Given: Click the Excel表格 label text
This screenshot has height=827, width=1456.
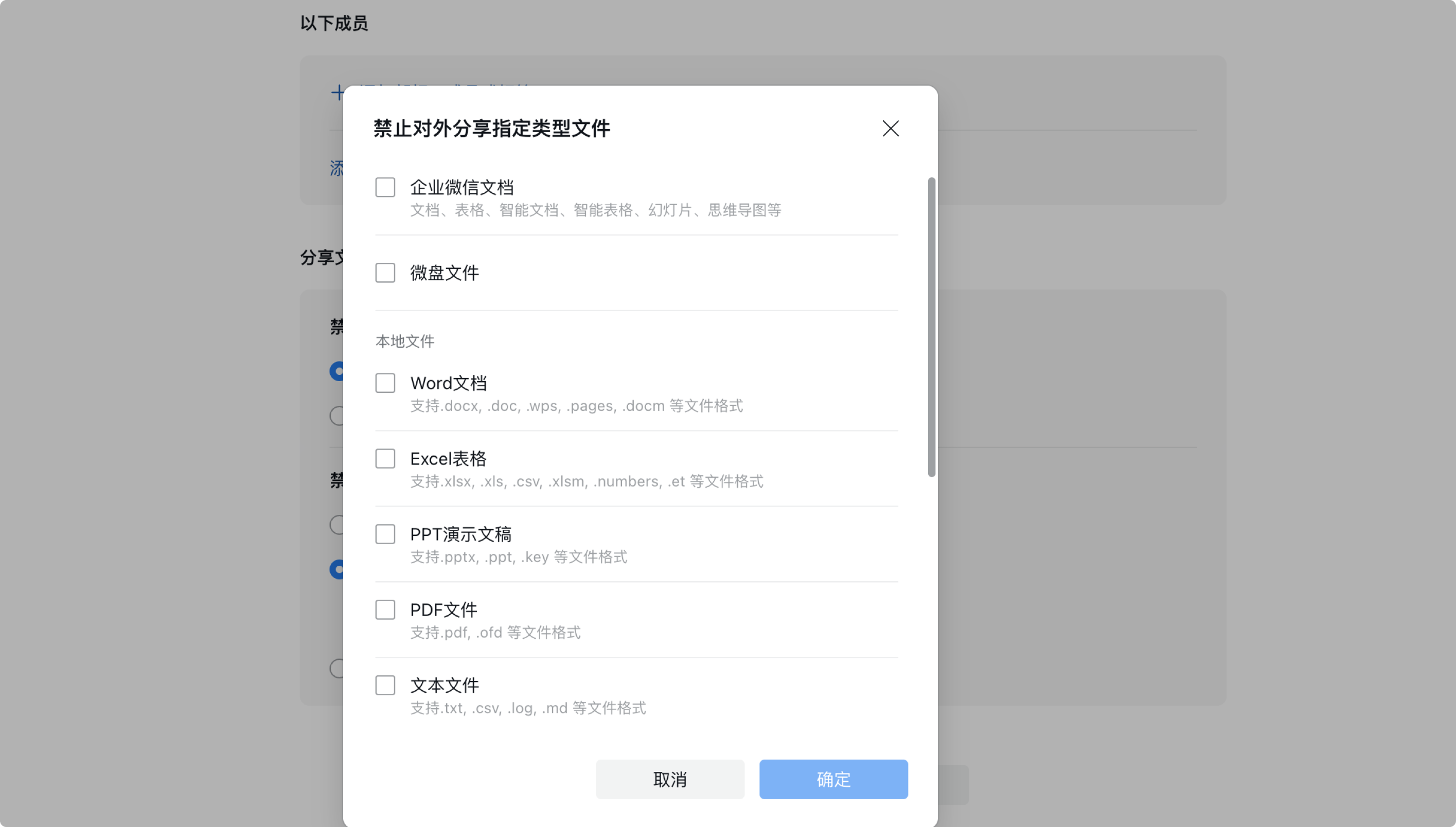Looking at the screenshot, I should pos(448,459).
